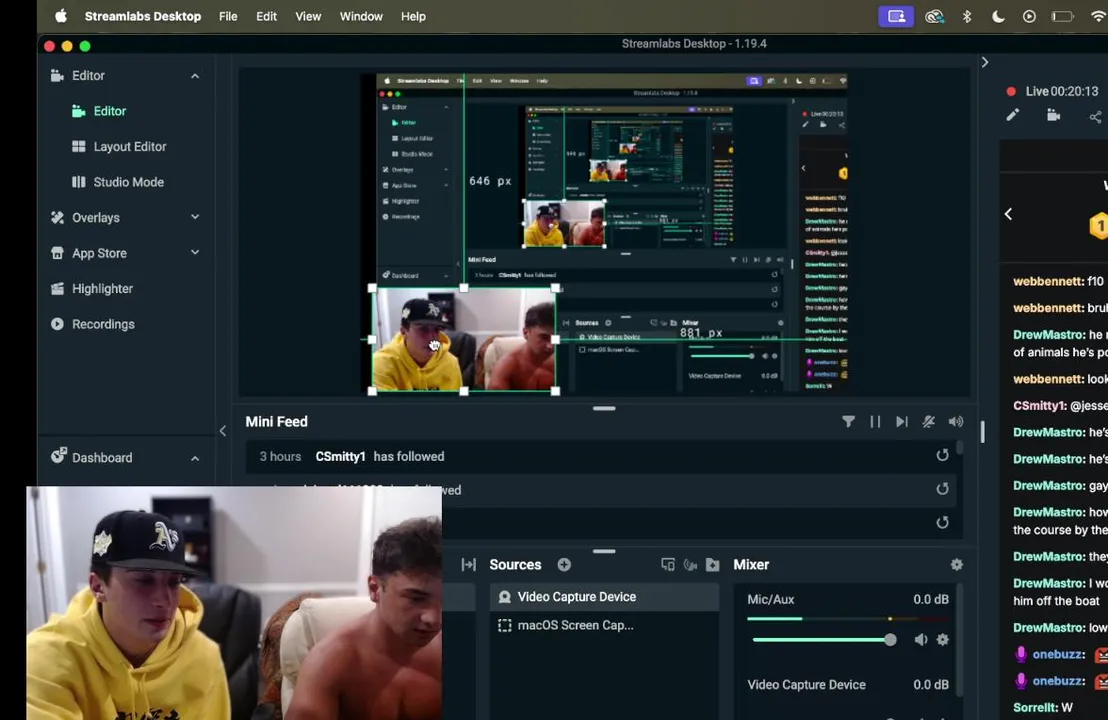Click the Creative Cloud menu bar icon
This screenshot has height=720, width=1108.
[x=934, y=16]
